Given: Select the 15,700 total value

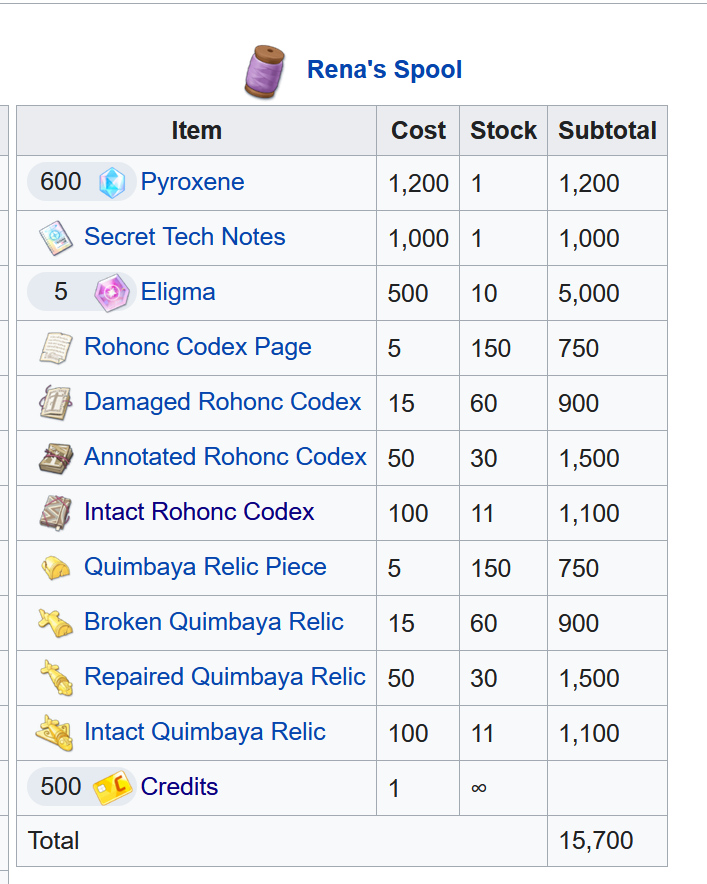Looking at the screenshot, I should click(x=596, y=841).
